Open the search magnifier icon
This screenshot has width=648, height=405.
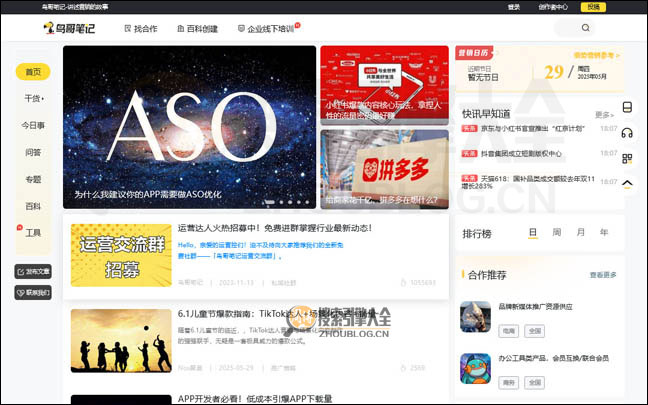[x=585, y=28]
